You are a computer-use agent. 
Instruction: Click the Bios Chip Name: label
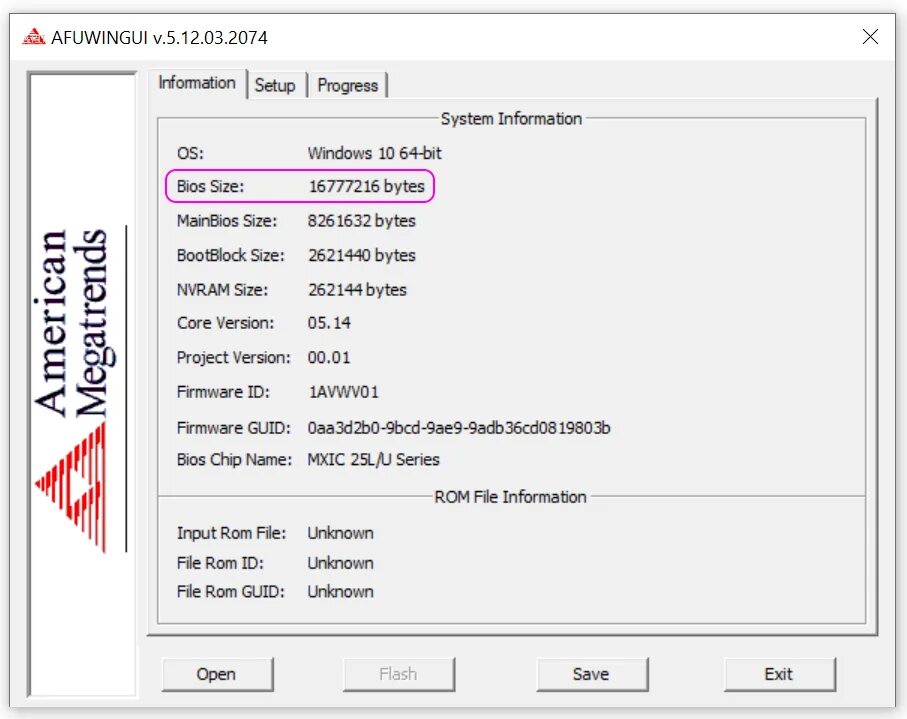pyautogui.click(x=234, y=460)
